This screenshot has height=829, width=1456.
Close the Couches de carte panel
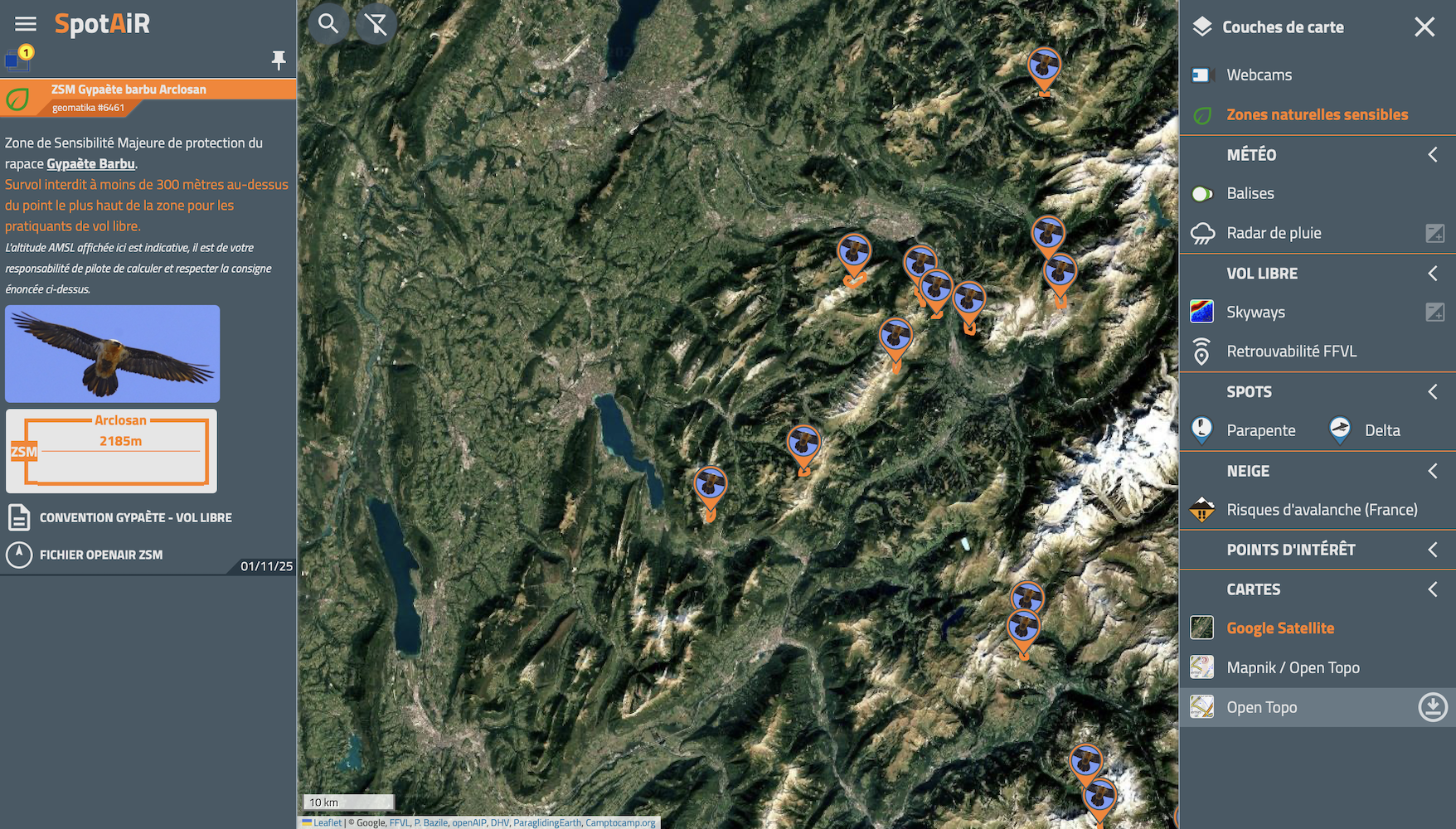1424,27
